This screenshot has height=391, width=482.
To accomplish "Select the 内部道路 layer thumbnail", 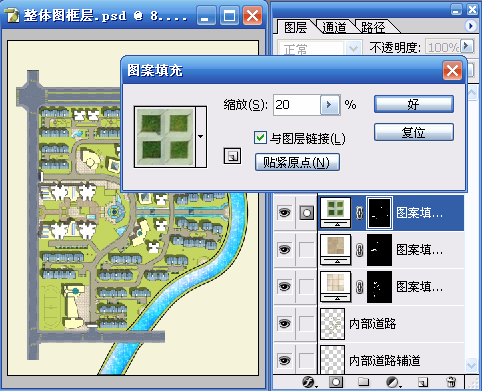I will click(332, 324).
